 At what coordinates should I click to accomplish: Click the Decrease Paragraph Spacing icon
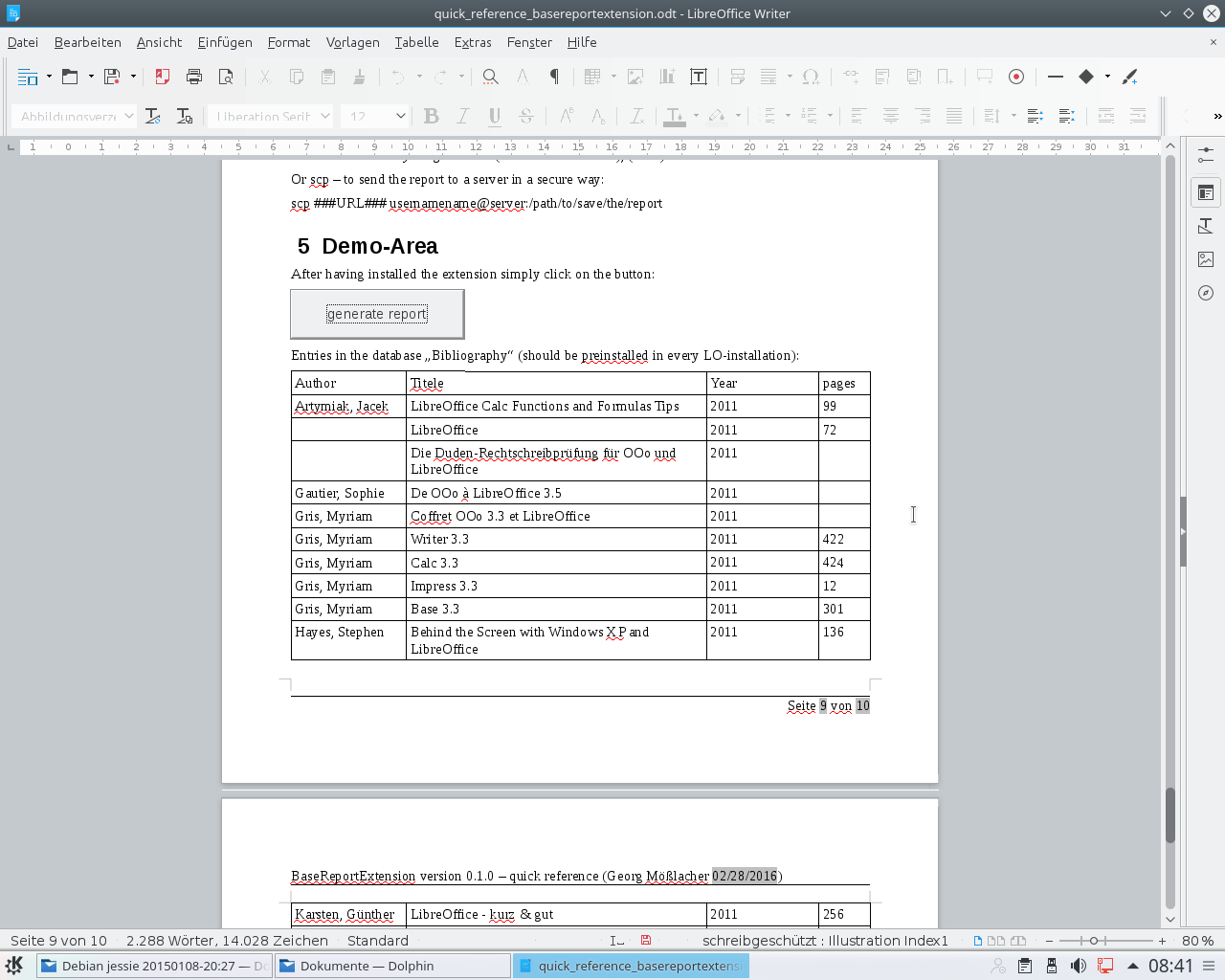(x=1066, y=116)
